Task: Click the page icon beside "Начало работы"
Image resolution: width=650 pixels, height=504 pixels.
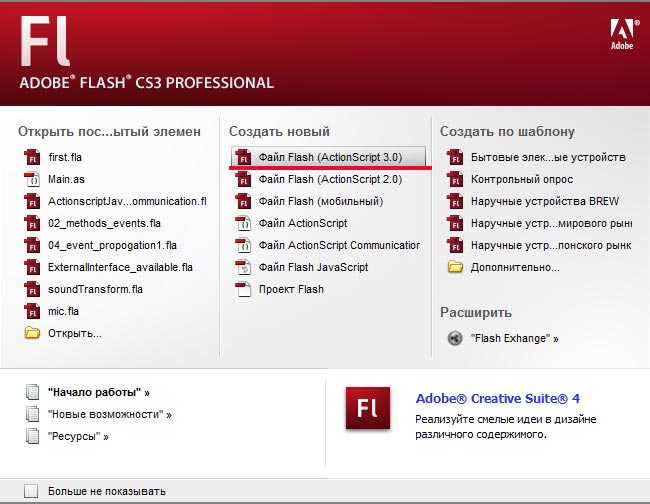Action: (x=32, y=392)
